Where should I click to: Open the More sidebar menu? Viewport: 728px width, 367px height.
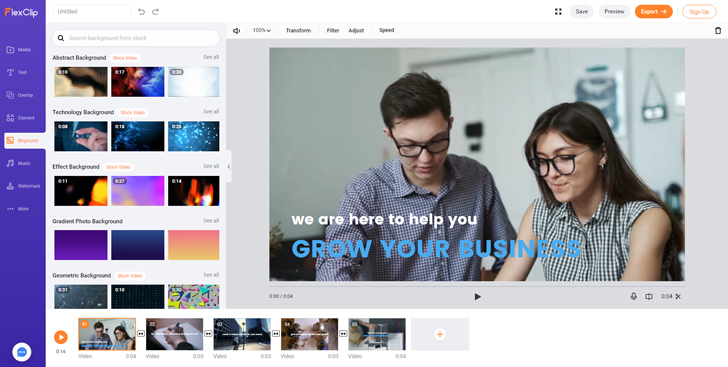pyautogui.click(x=18, y=209)
